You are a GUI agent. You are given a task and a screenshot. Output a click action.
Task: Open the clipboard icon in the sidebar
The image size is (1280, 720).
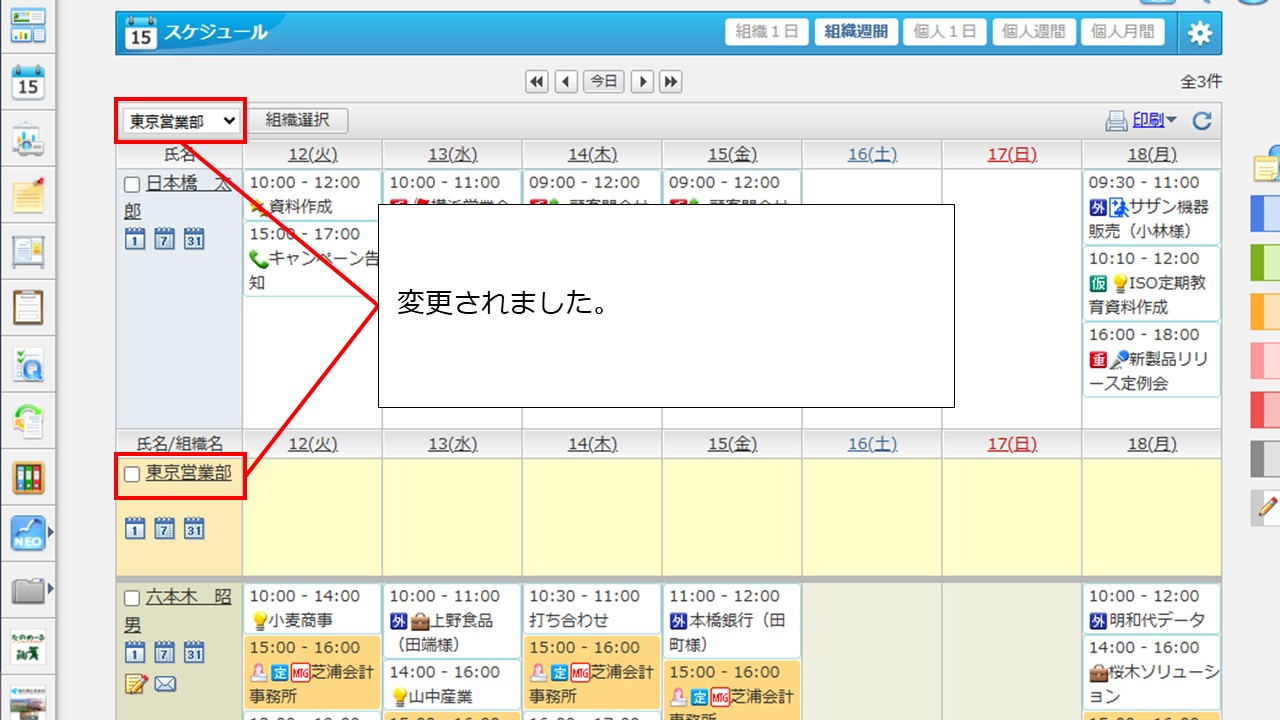(28, 308)
